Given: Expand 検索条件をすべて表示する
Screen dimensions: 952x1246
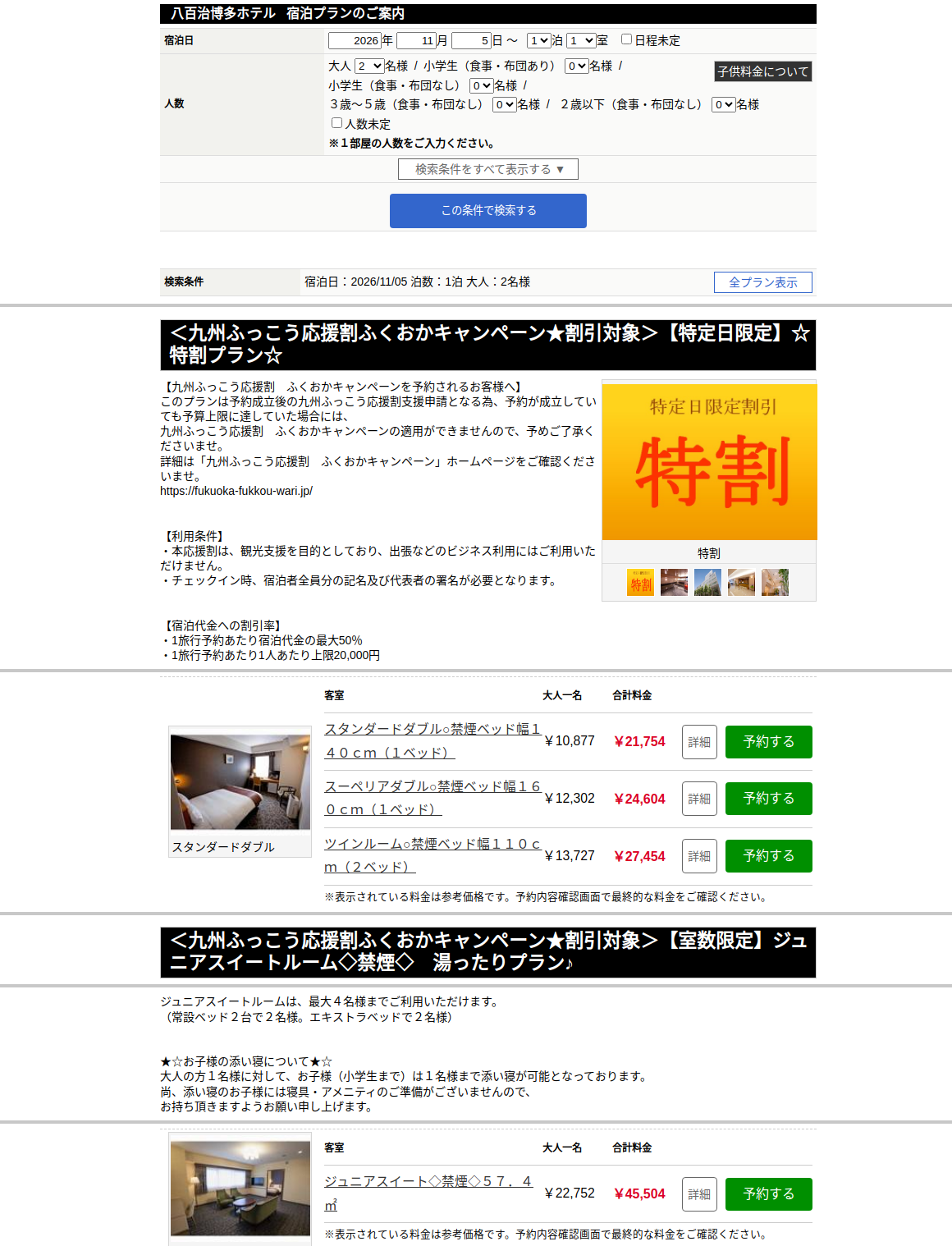Looking at the screenshot, I should point(488,169).
